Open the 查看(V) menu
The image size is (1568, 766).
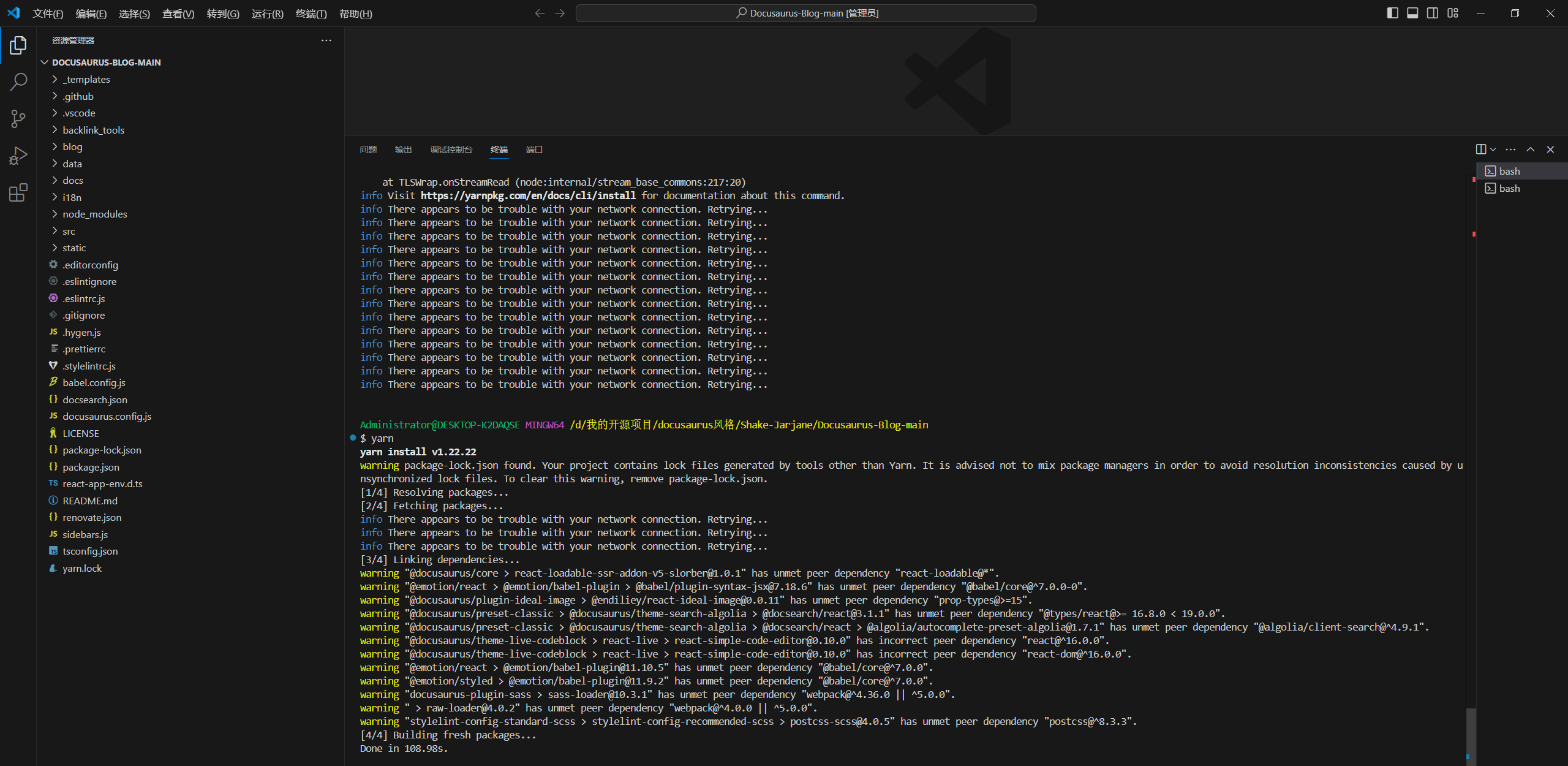click(178, 13)
